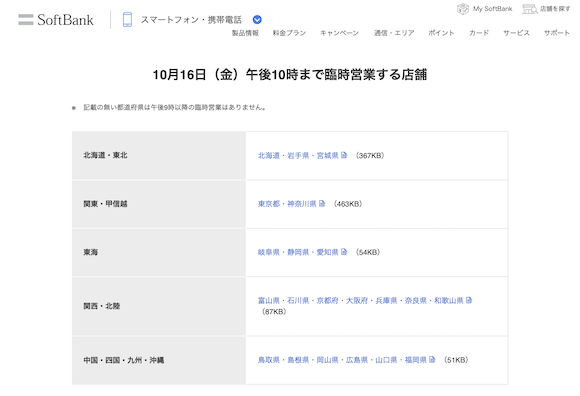Select the スマートフォン・携帯電話 category label
The width and height of the screenshot is (580, 396).
(191, 20)
